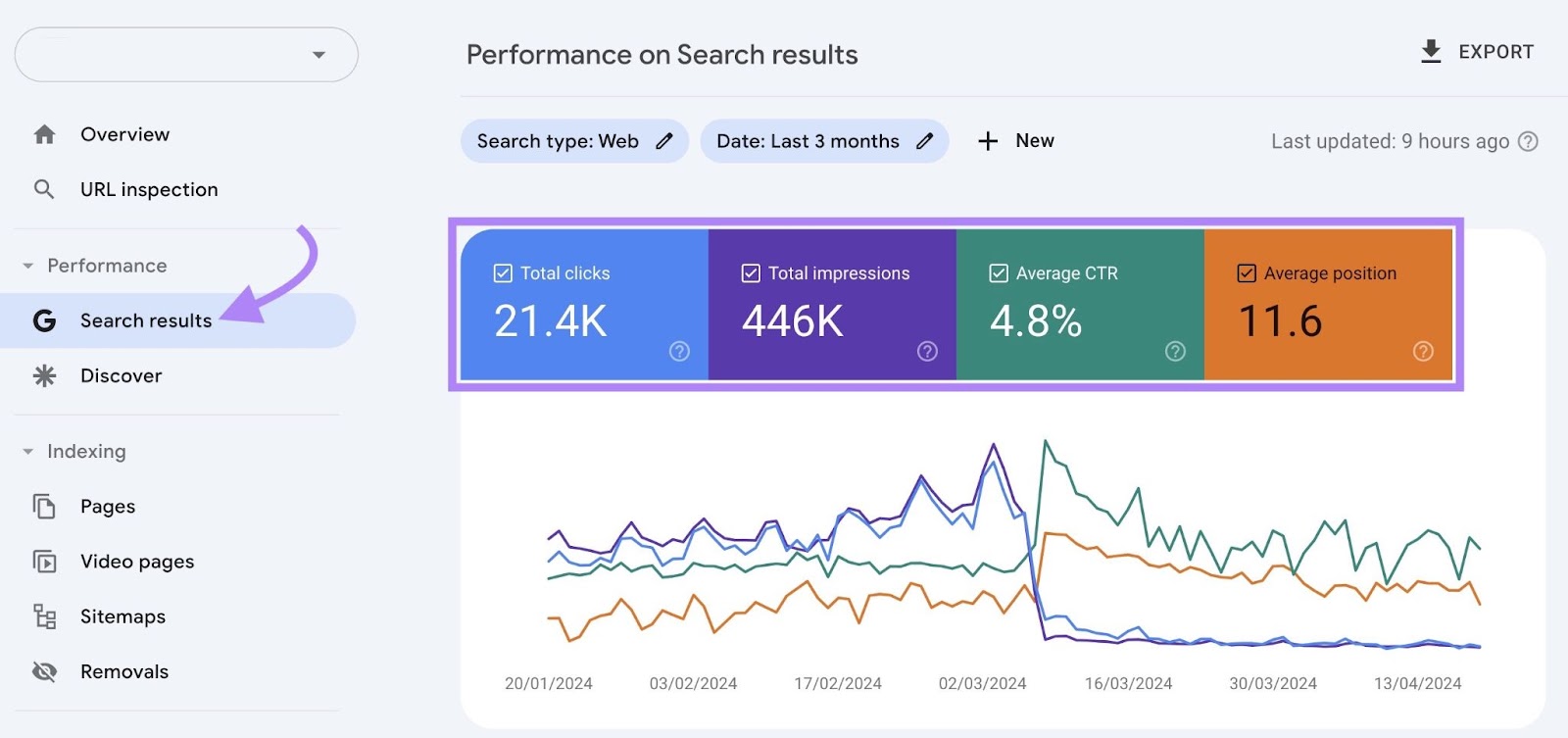The width and height of the screenshot is (1568, 738).
Task: Click the help icon next to Last updated
Action: [x=1527, y=141]
